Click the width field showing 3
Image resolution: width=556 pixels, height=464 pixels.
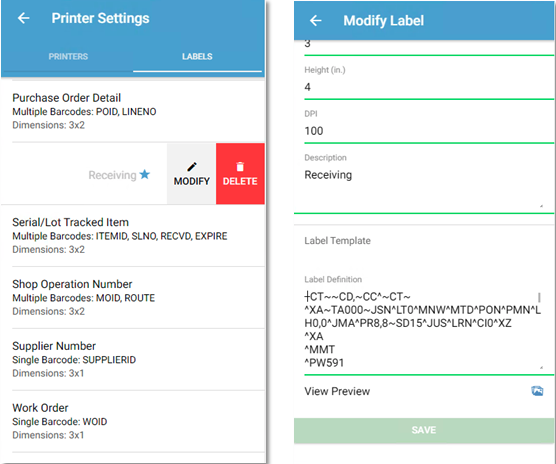429,46
